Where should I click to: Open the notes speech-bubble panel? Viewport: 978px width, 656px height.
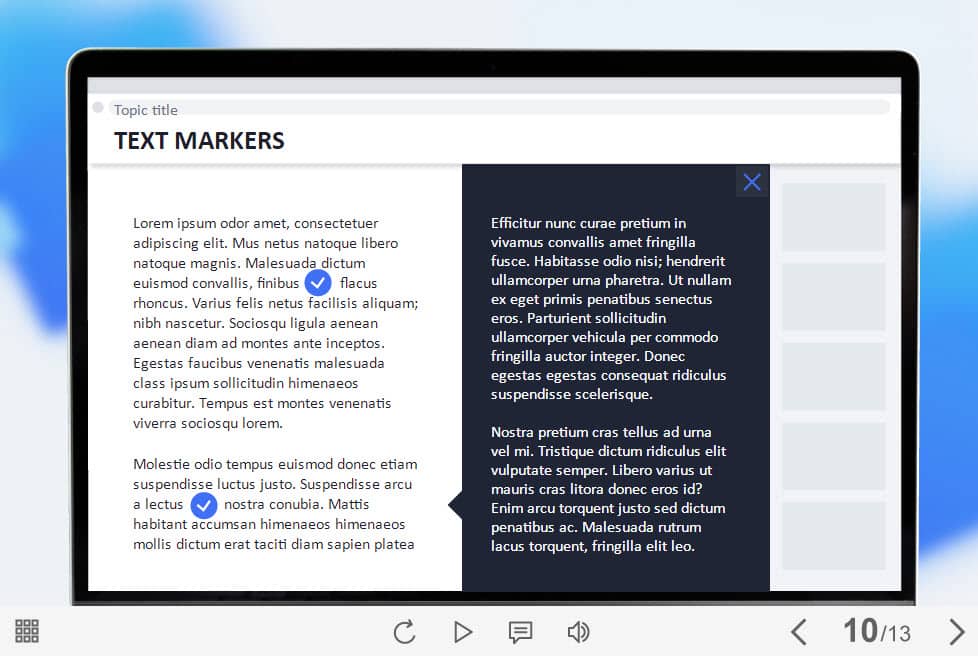[x=520, y=632]
